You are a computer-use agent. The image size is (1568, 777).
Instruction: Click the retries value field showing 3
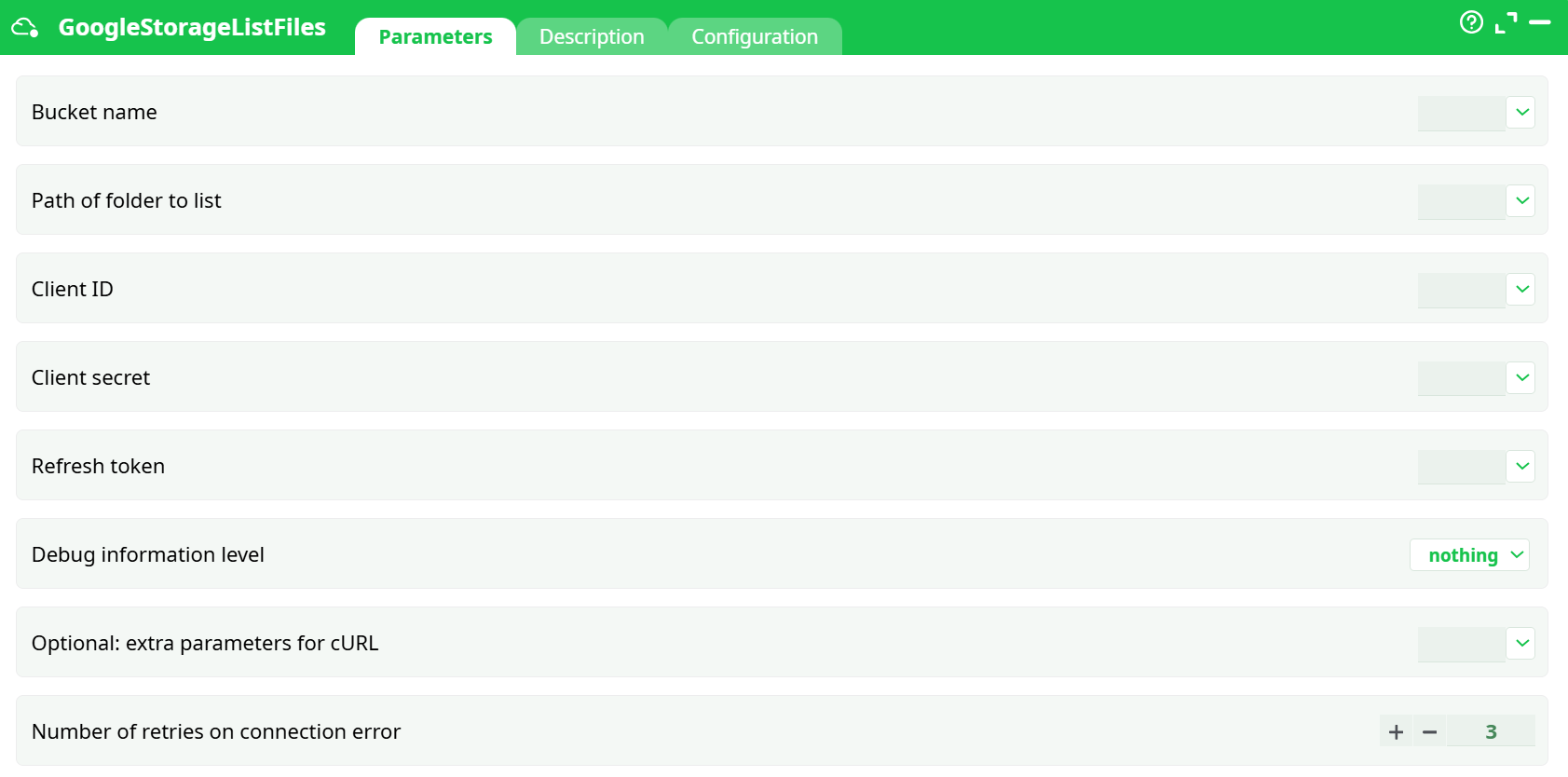pyautogui.click(x=1491, y=732)
